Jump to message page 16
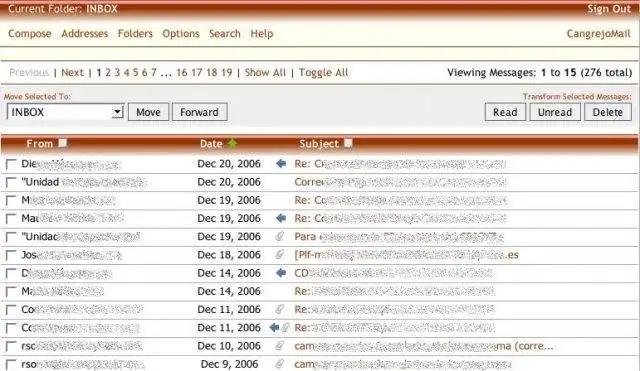 point(182,72)
